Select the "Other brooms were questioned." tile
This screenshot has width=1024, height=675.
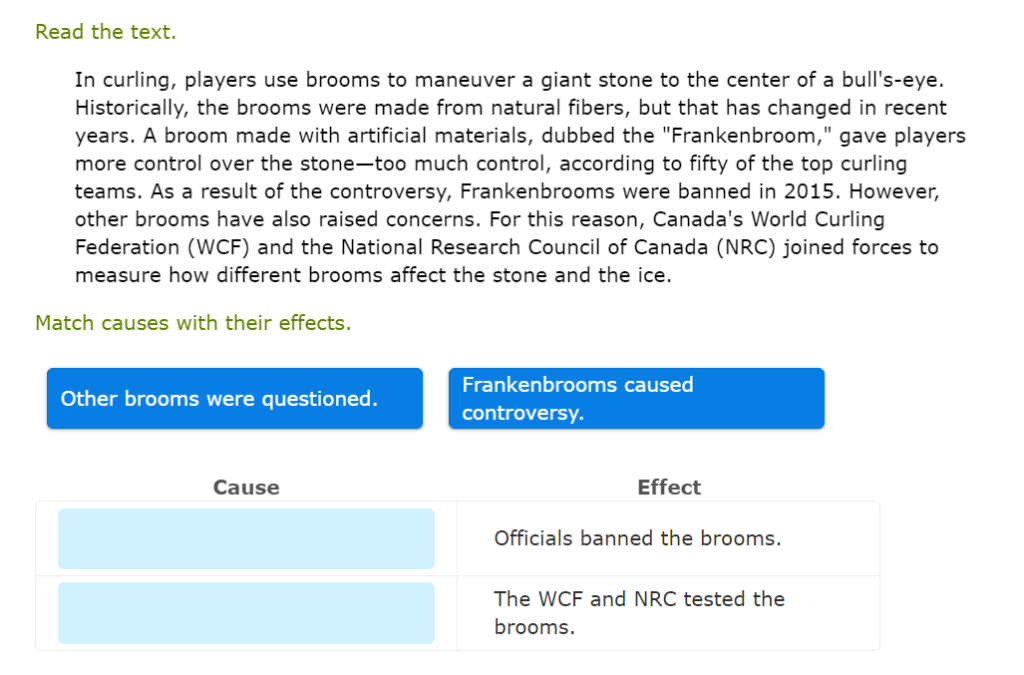[x=234, y=399]
